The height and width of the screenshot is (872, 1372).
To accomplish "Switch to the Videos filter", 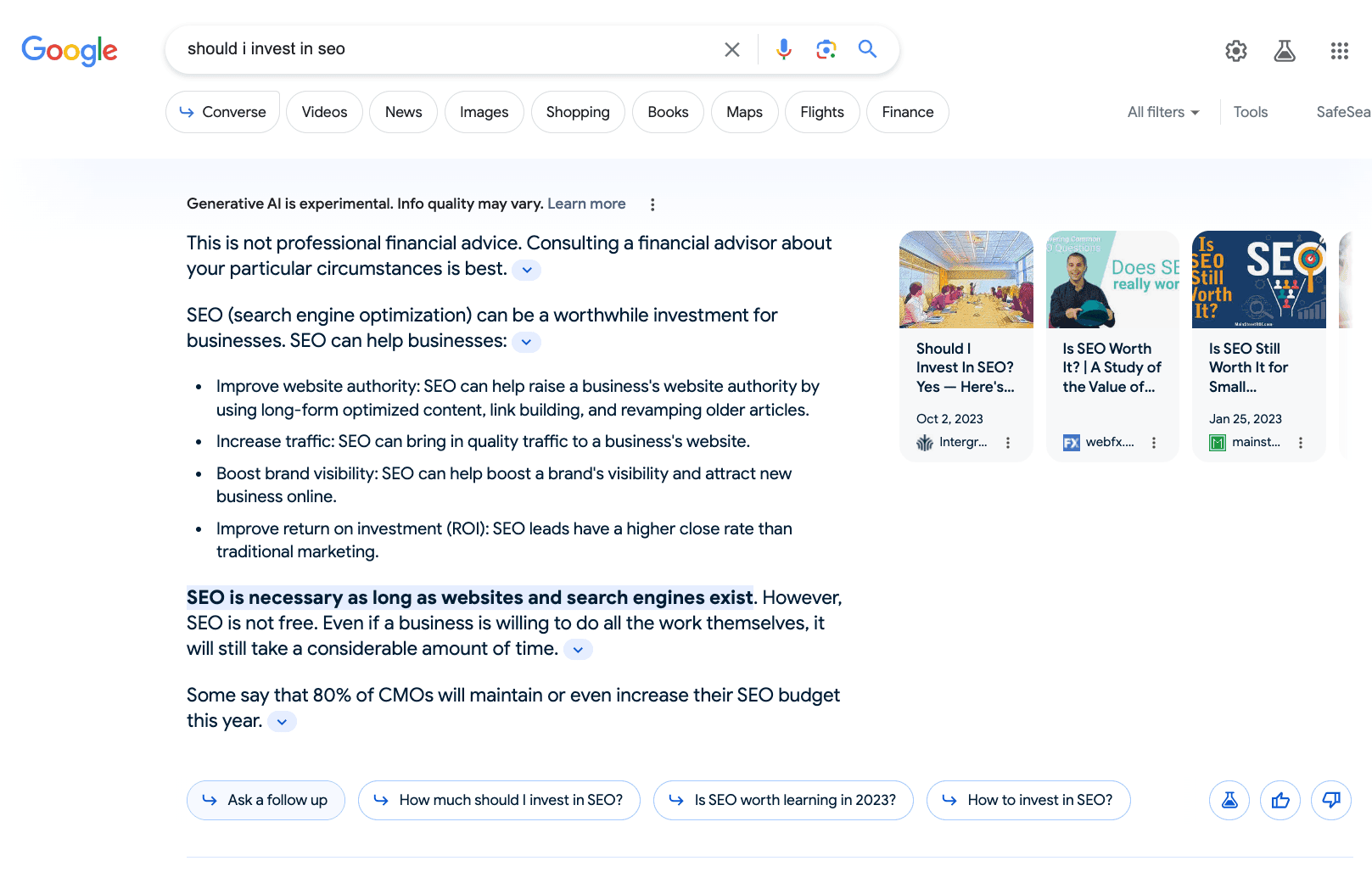I will click(324, 112).
